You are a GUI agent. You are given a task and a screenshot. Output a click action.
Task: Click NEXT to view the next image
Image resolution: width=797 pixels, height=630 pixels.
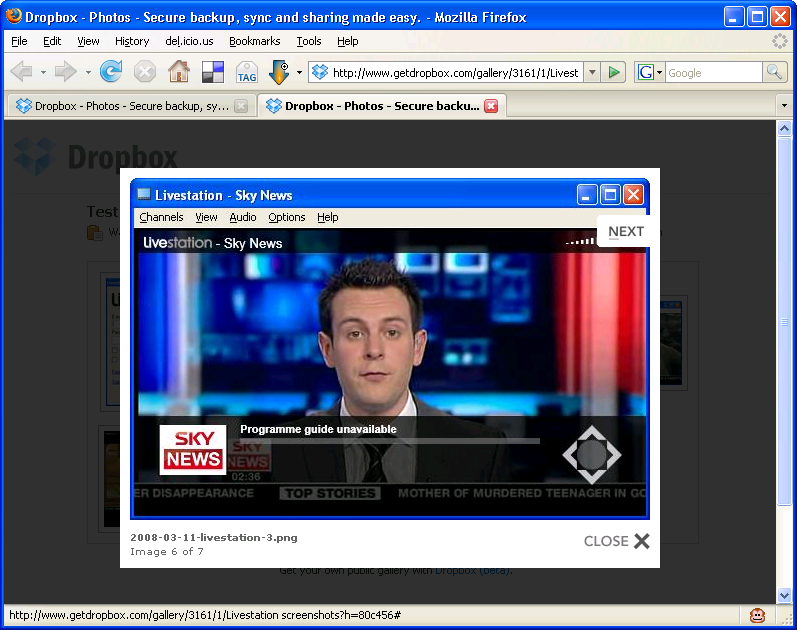click(626, 231)
